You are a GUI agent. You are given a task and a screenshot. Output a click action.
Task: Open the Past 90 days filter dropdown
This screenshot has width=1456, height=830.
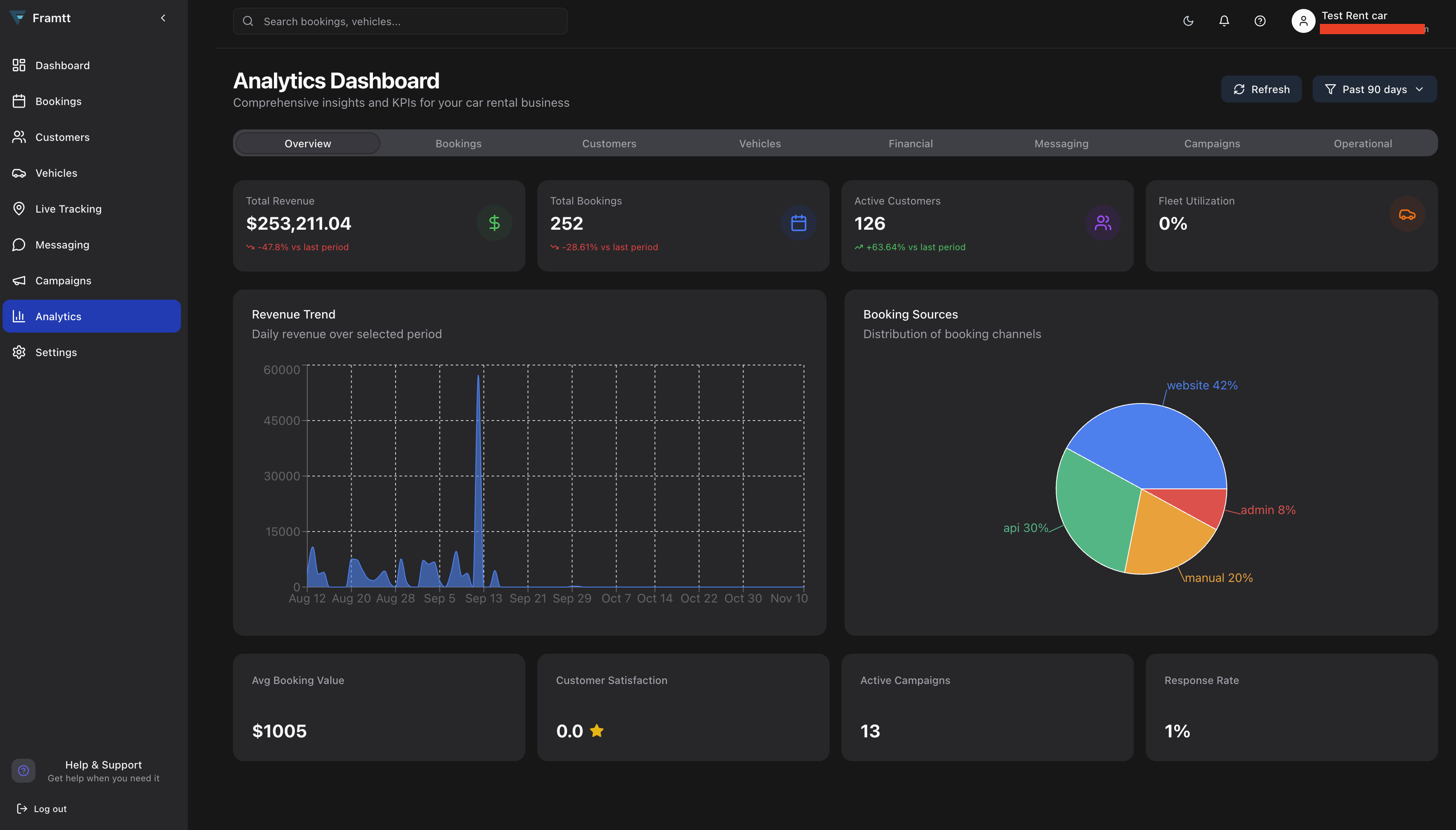(x=1374, y=89)
